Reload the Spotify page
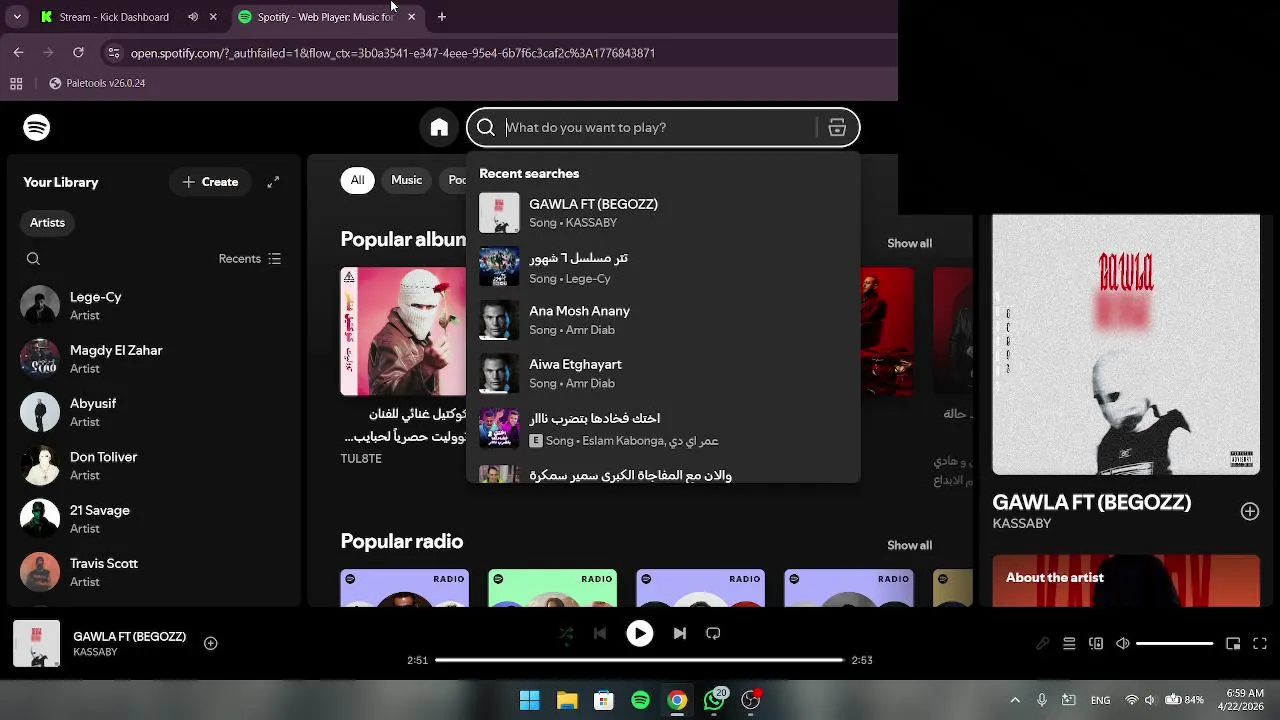The height and width of the screenshot is (720, 1280). pyautogui.click(x=78, y=53)
